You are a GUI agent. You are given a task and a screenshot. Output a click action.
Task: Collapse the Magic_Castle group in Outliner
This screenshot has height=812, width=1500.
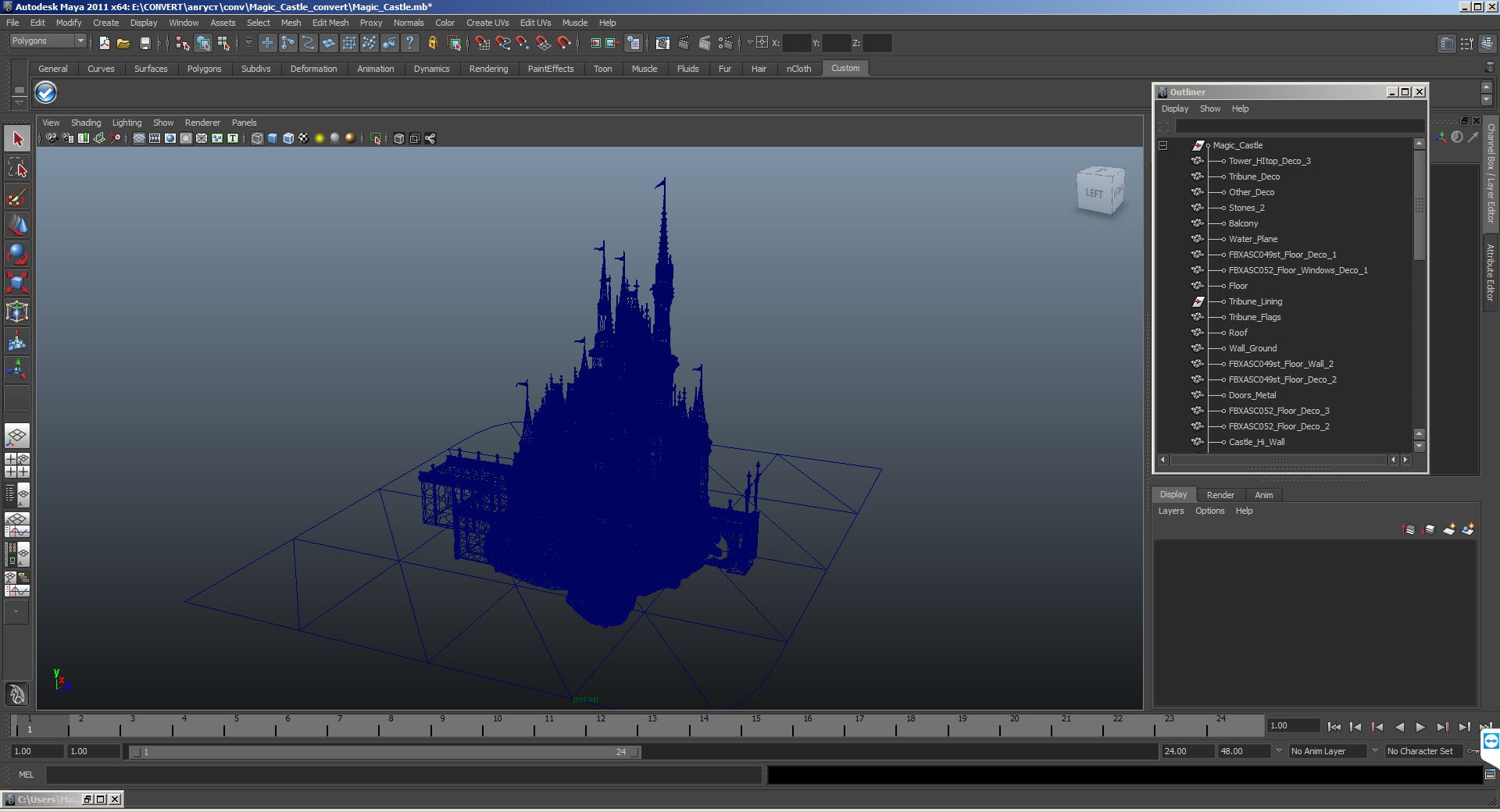pos(1162,145)
